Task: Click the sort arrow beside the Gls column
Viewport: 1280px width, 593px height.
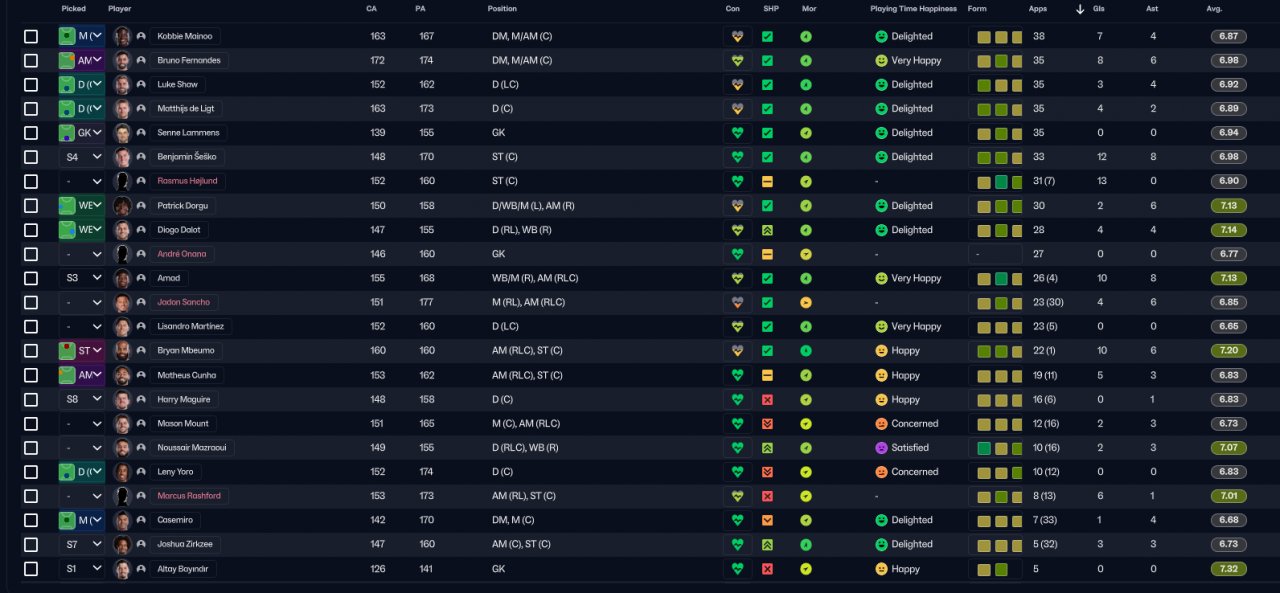Action: tap(1080, 9)
